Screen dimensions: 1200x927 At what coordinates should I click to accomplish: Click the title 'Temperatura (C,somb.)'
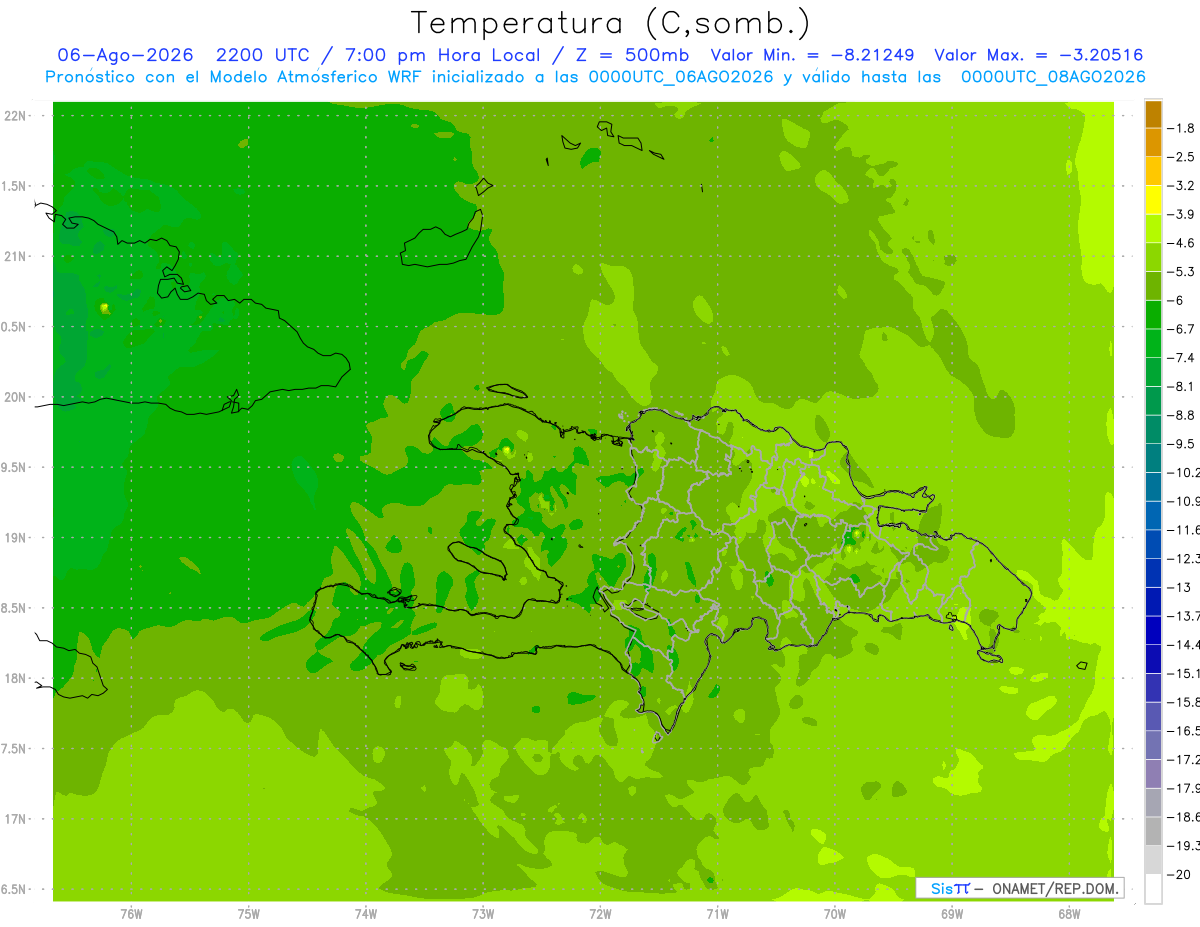[611, 23]
